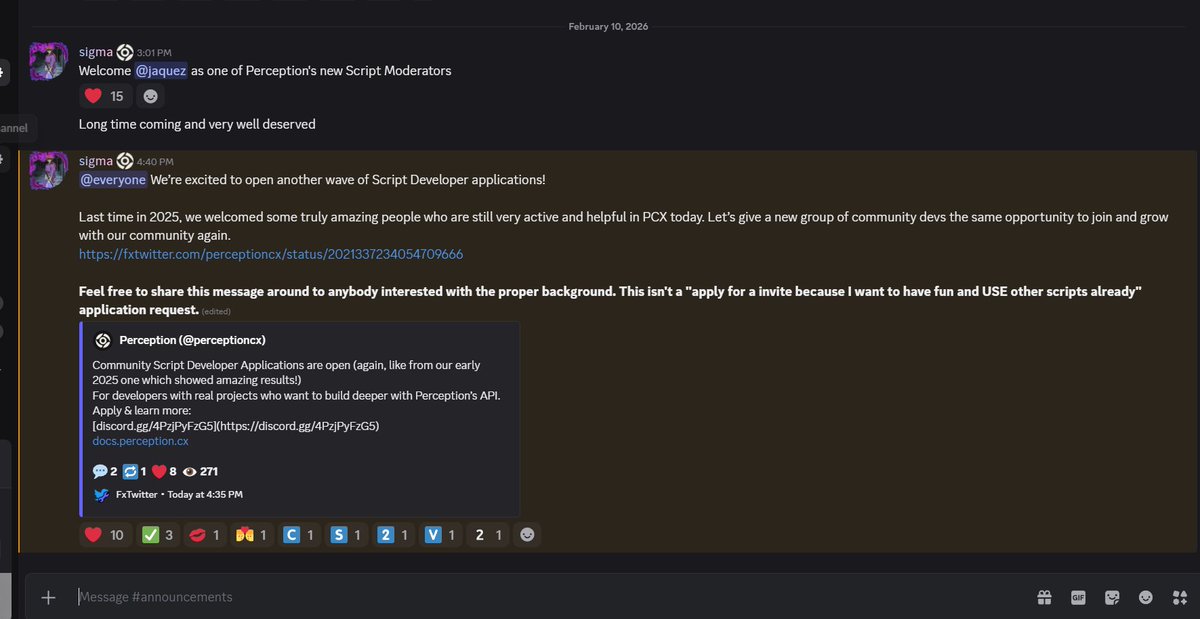Click the replies speech bubble icon in embed
This screenshot has height=619, width=1200.
(x=100, y=471)
